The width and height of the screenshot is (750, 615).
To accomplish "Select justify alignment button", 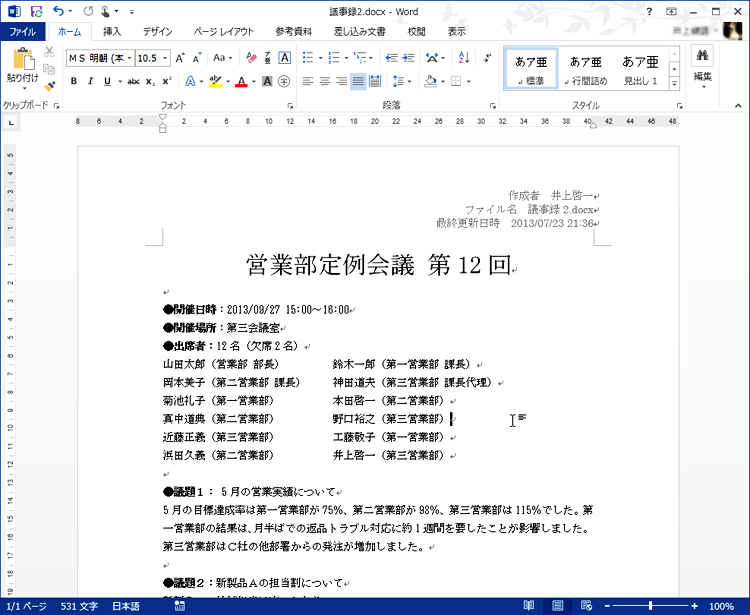I will [358, 81].
